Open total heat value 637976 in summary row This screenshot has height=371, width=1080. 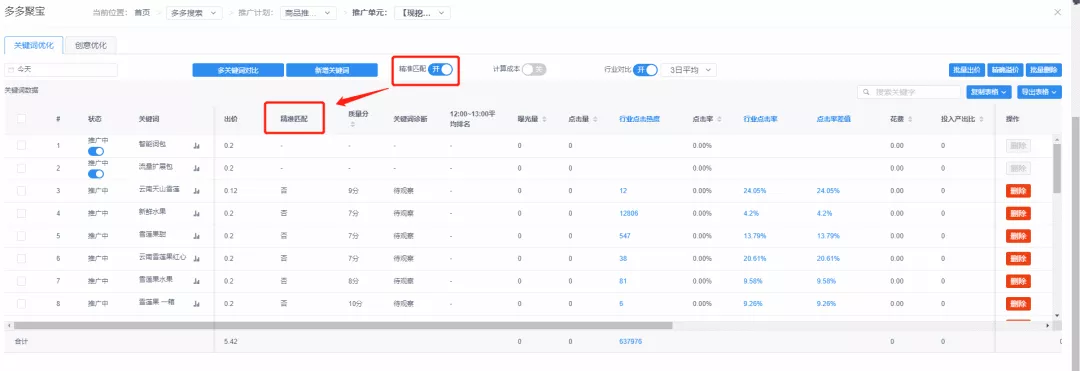tap(630, 341)
